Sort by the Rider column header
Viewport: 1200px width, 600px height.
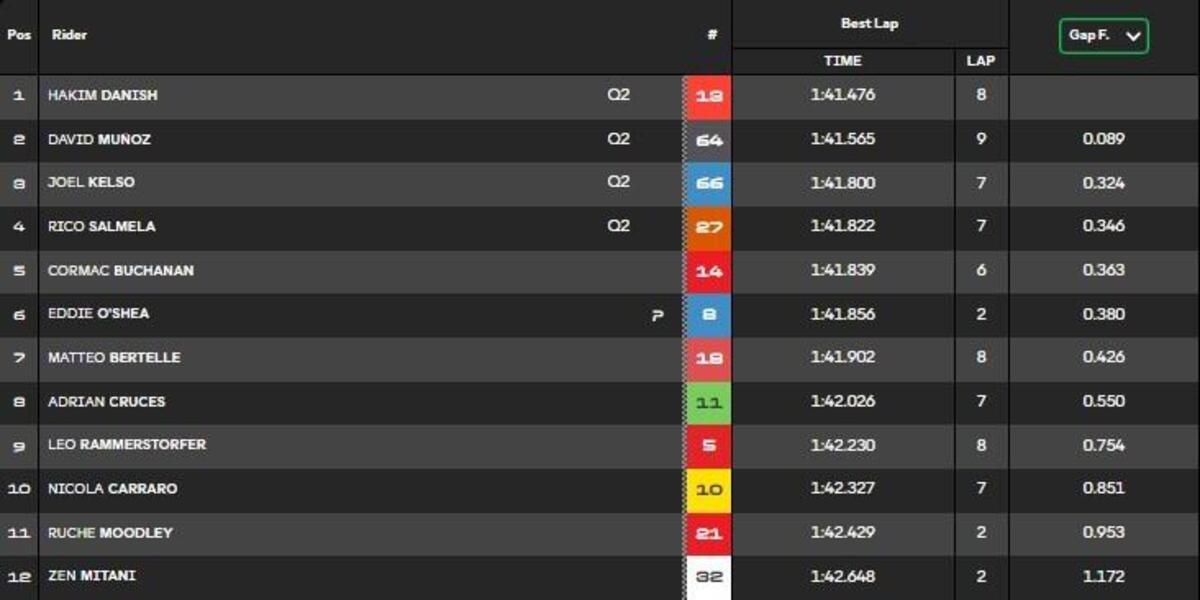coord(69,35)
